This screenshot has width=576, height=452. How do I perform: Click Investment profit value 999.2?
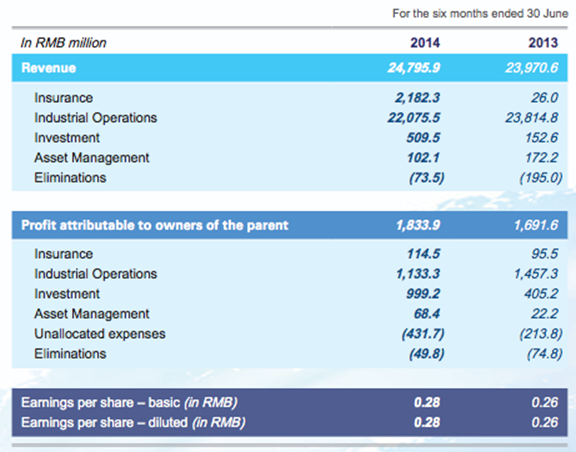(423, 294)
